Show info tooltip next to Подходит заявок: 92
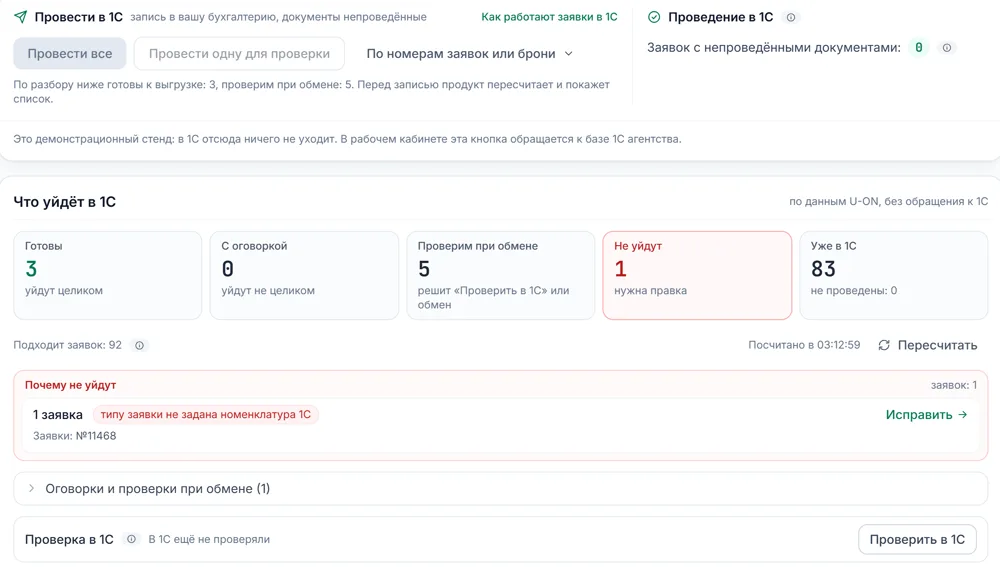Image resolution: width=1000 pixels, height=567 pixels. pyautogui.click(x=139, y=345)
